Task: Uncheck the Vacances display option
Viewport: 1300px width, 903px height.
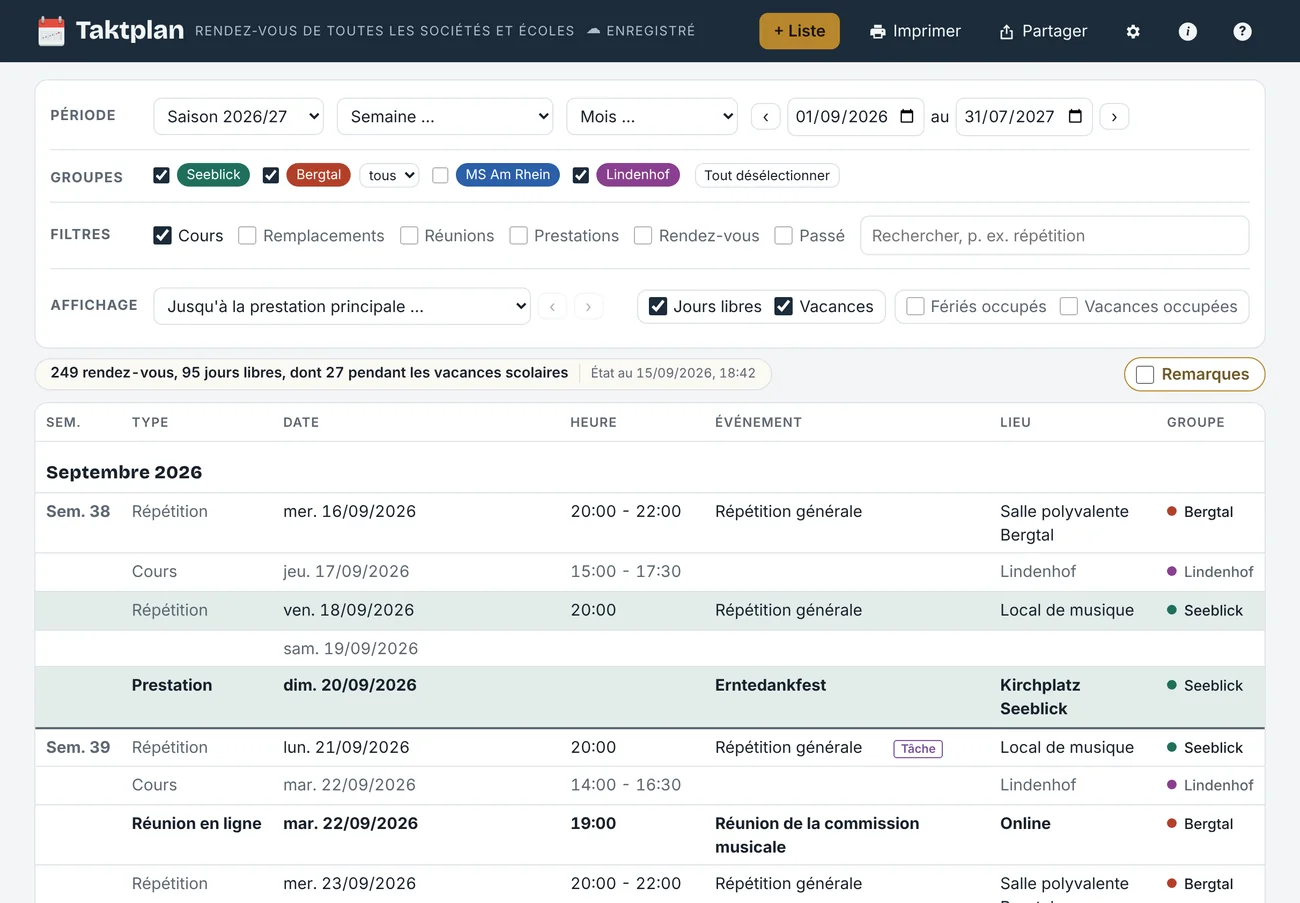Action: 784,306
